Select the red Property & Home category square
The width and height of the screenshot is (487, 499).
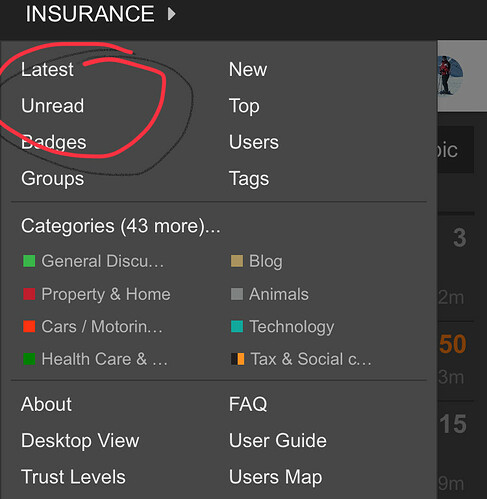(x=29, y=294)
